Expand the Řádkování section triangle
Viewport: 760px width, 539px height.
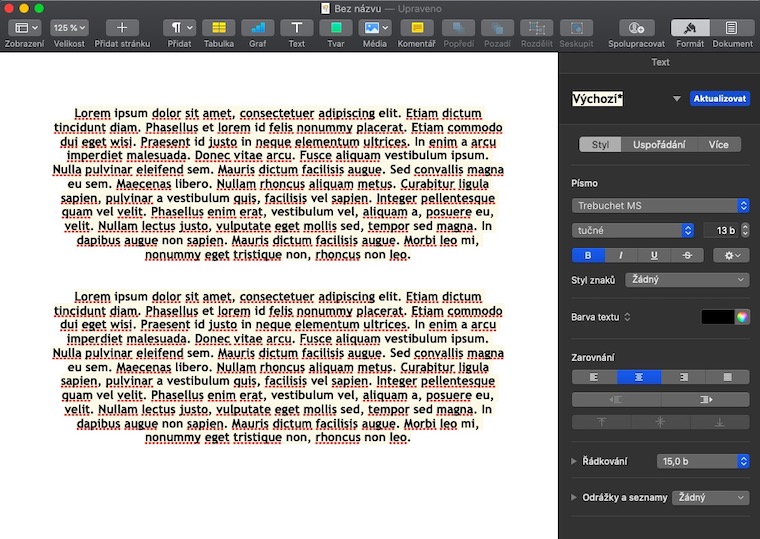click(574, 461)
